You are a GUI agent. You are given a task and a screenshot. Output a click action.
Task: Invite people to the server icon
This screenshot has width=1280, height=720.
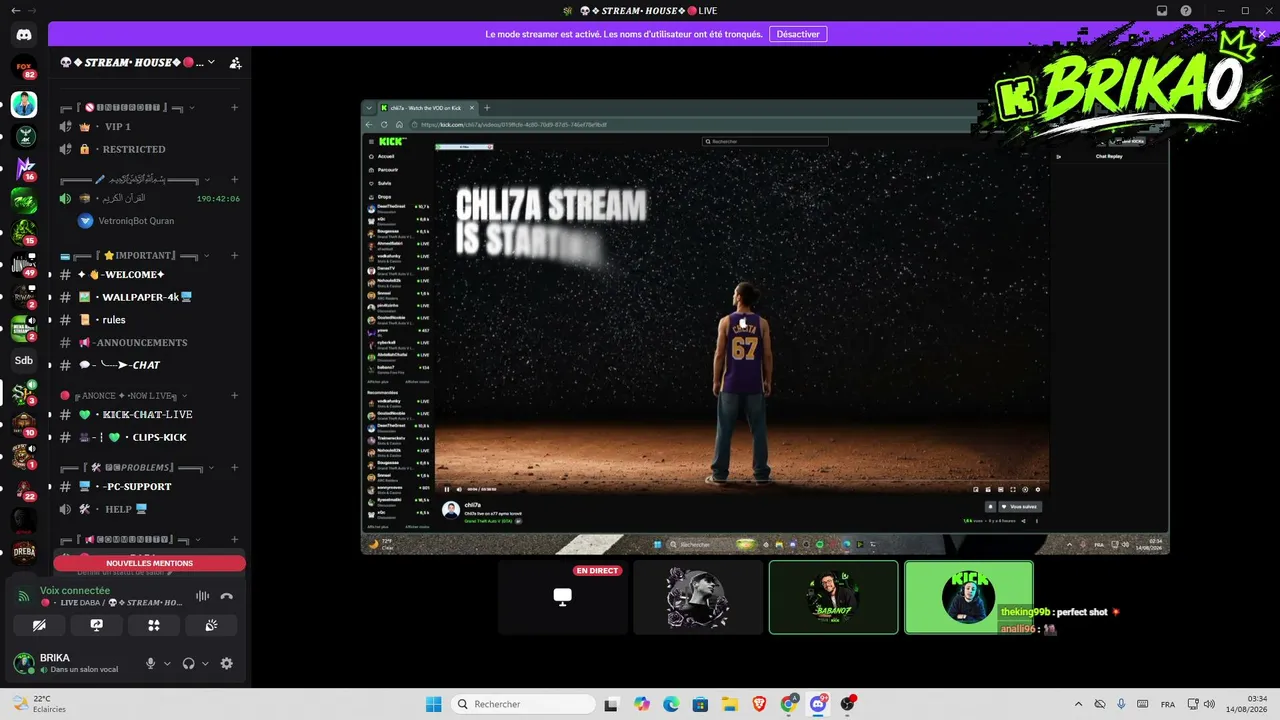tap(235, 62)
